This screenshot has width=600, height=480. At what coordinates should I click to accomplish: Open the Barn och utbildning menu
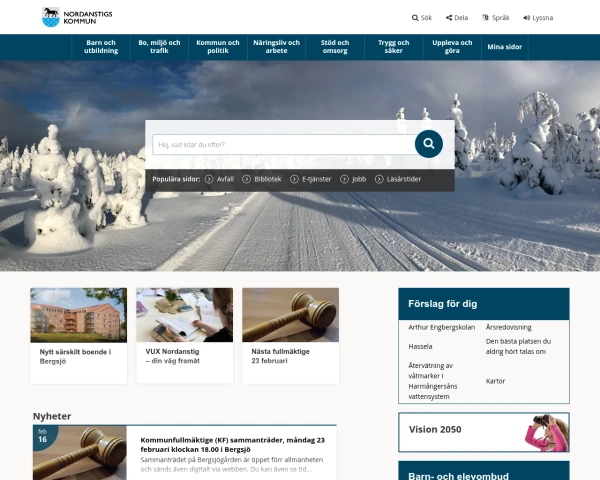pyautogui.click(x=101, y=47)
